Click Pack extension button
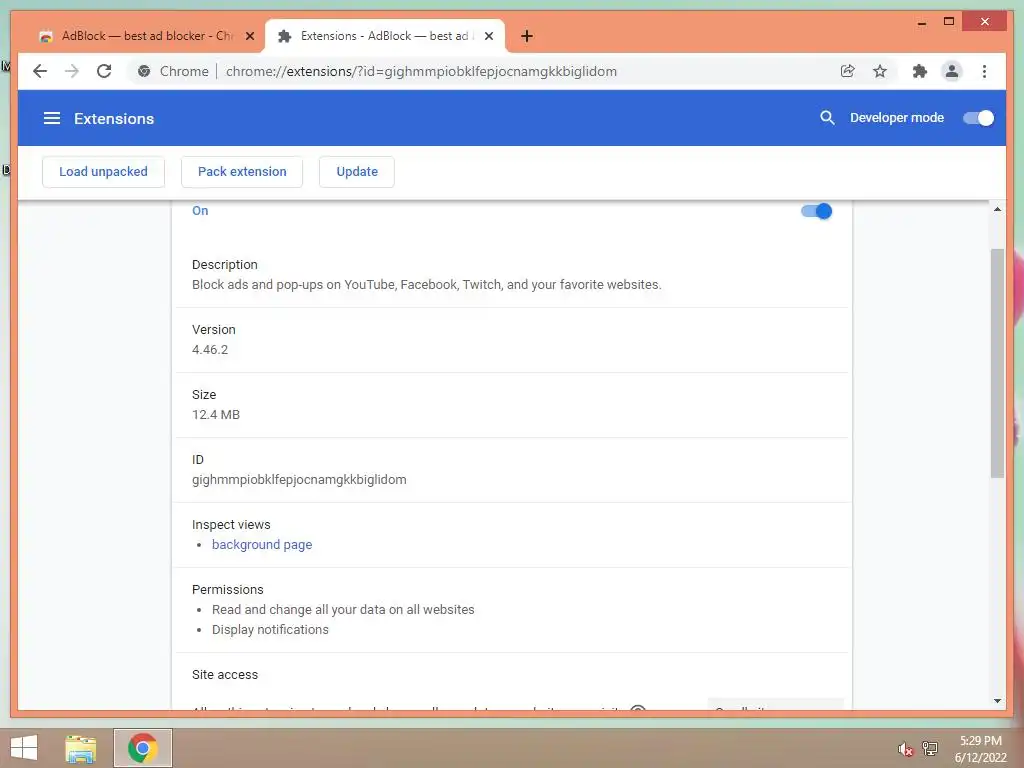 click(242, 172)
